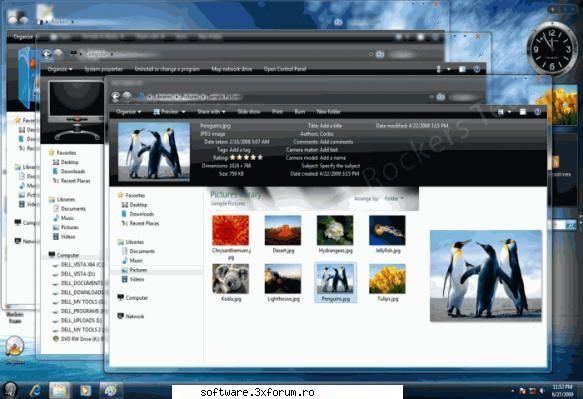Viewport: 583px width, 399px height.
Task: Select the Desert.jpg thumbnail
Action: (283, 231)
